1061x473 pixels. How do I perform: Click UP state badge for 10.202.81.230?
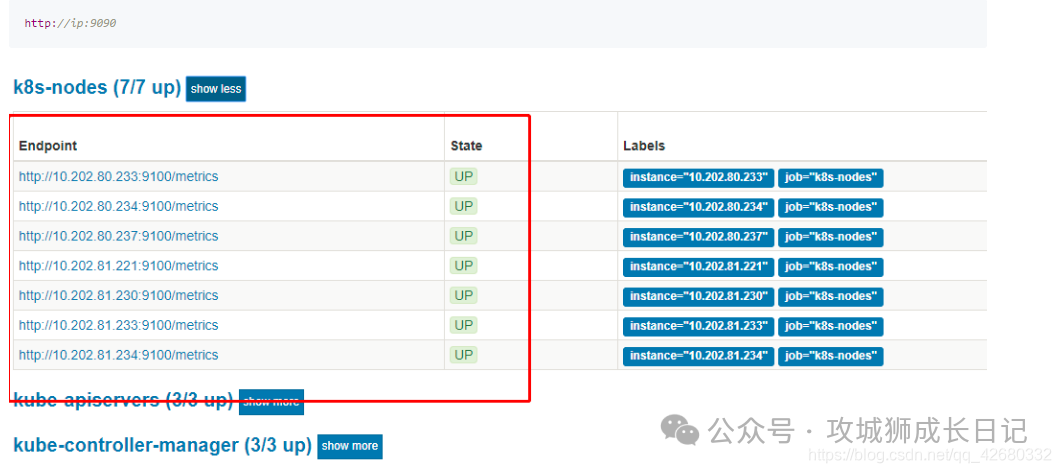(x=464, y=296)
